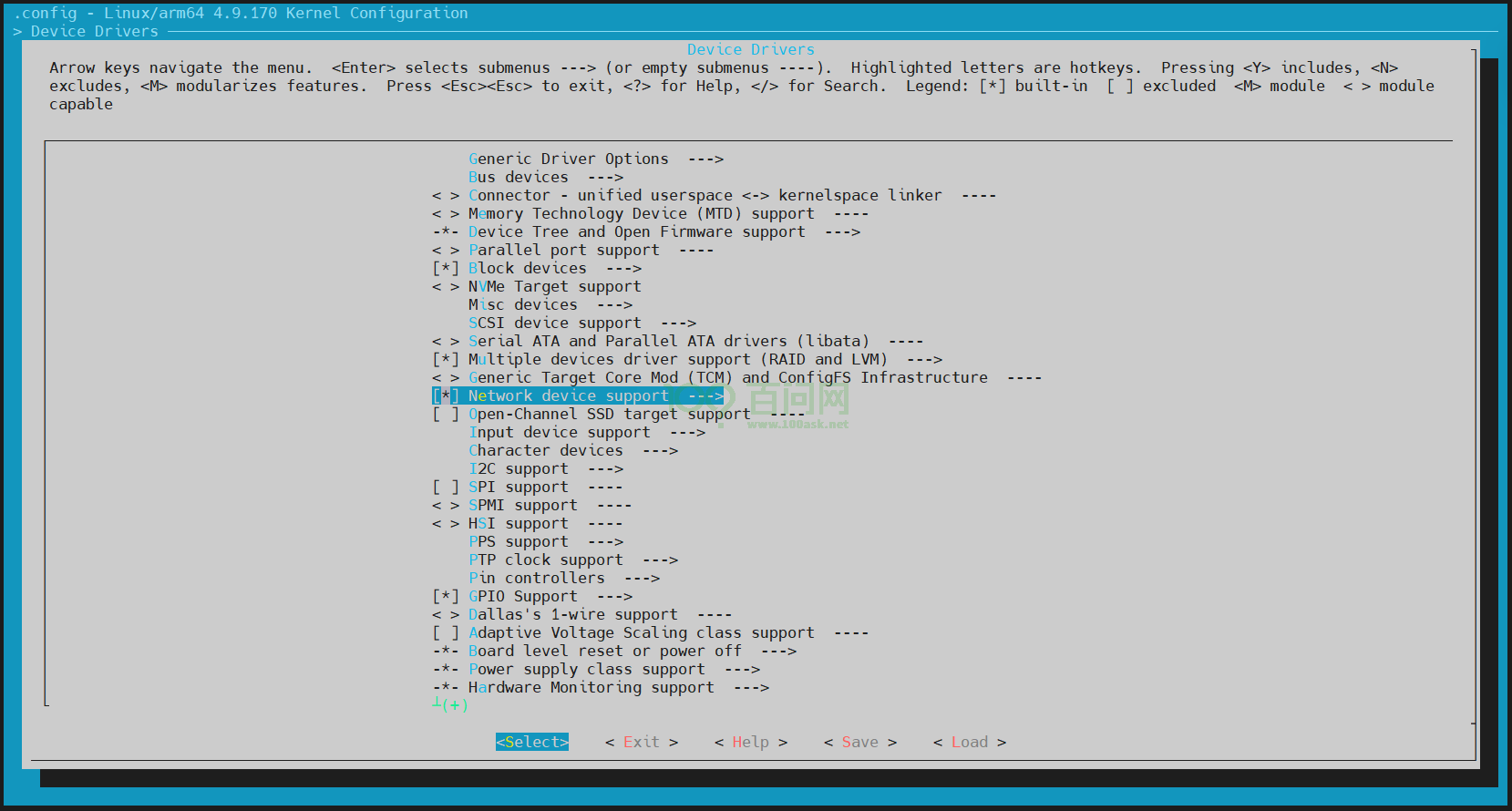
Task: Open Pin controllers submenu arrow
Action: click(x=642, y=578)
